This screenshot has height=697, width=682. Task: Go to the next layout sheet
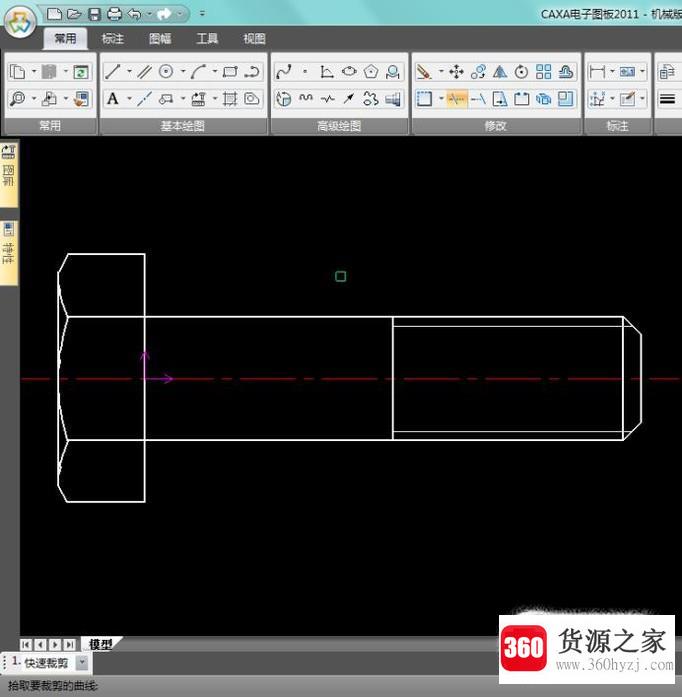pos(55,644)
